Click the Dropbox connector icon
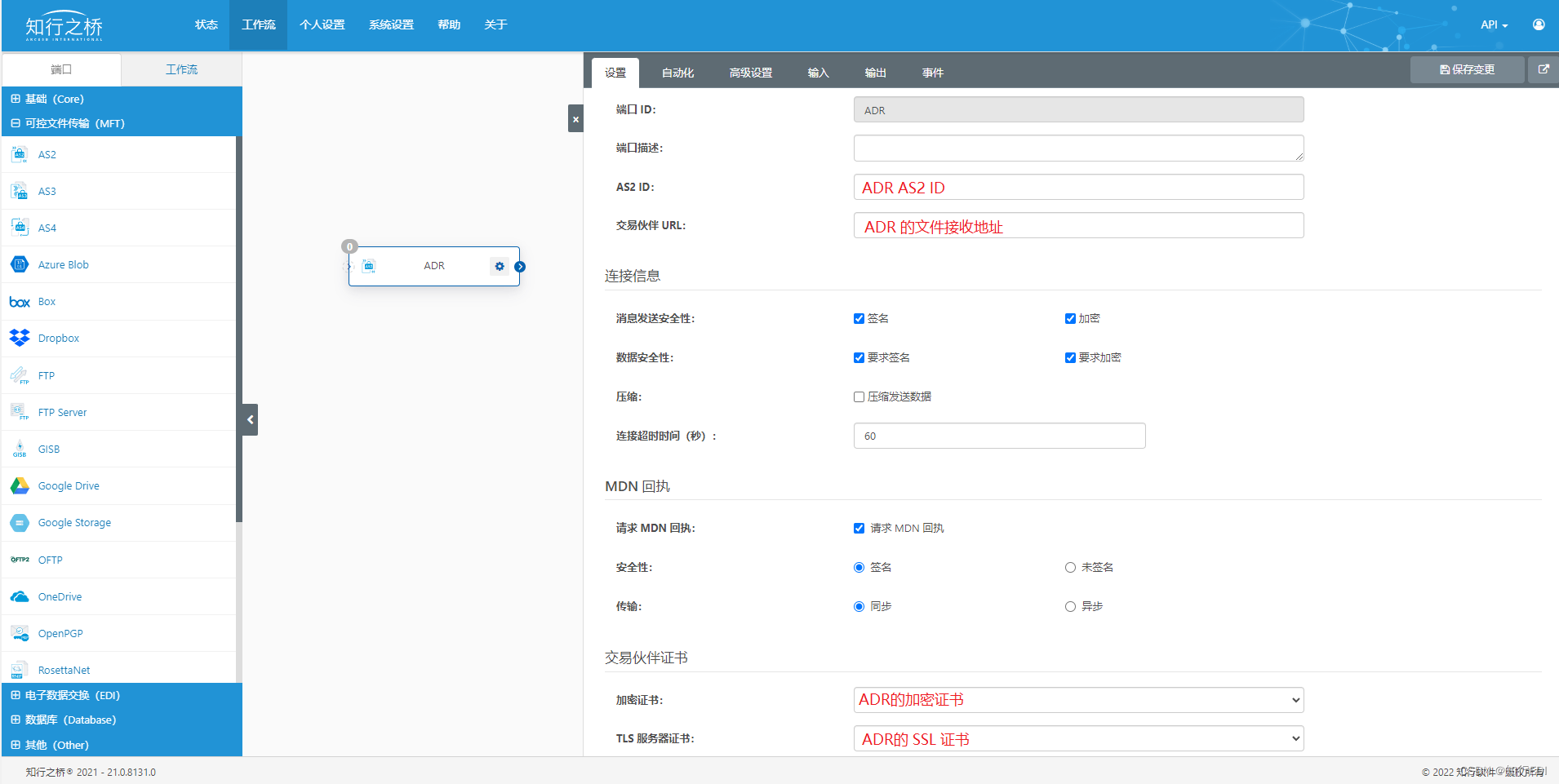Screen dimensions: 1559x784 [20, 338]
